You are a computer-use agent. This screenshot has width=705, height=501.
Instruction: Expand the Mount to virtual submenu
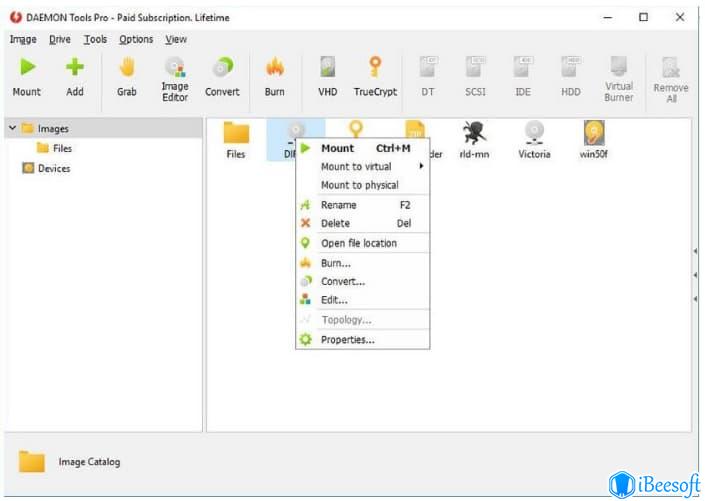[x=362, y=166]
